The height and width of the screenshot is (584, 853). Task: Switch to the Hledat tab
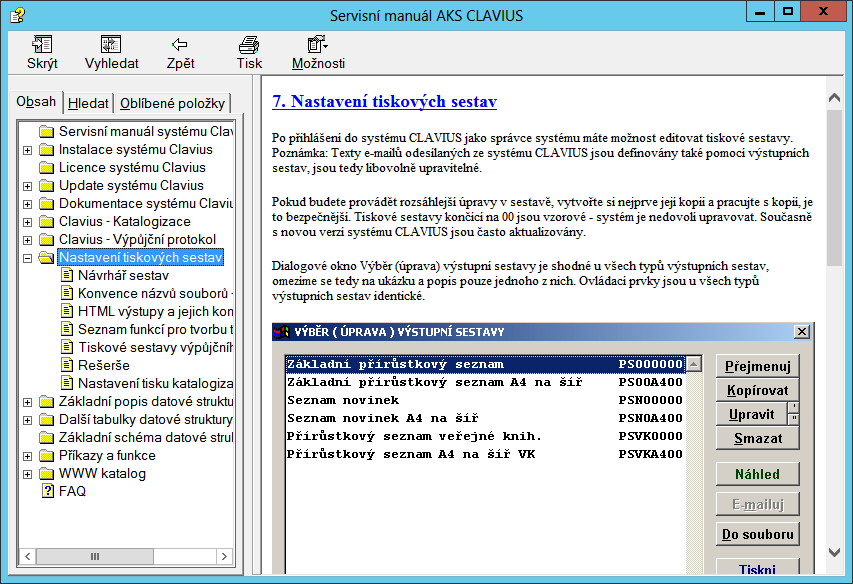88,103
